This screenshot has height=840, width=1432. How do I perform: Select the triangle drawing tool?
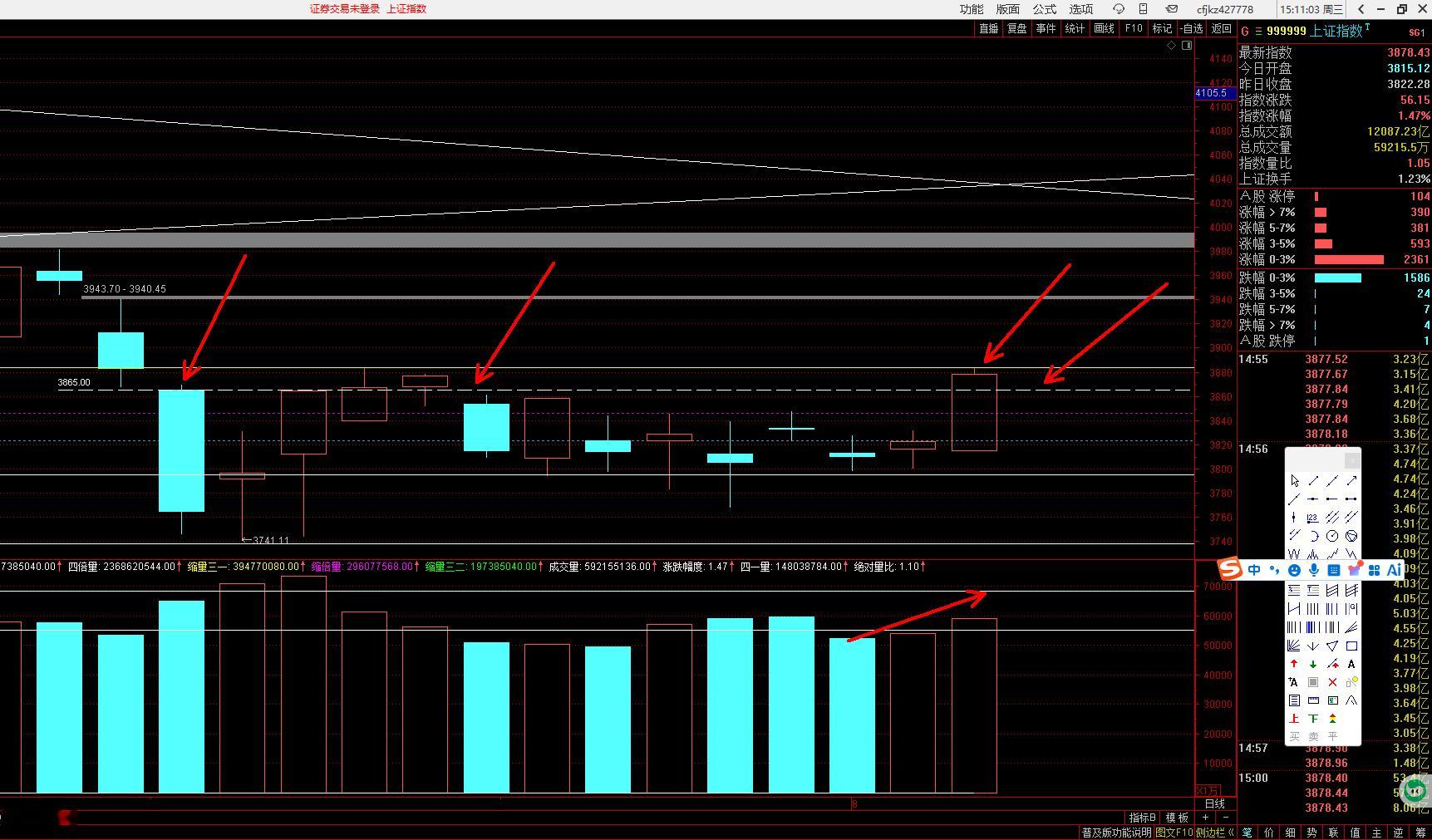click(1332, 646)
